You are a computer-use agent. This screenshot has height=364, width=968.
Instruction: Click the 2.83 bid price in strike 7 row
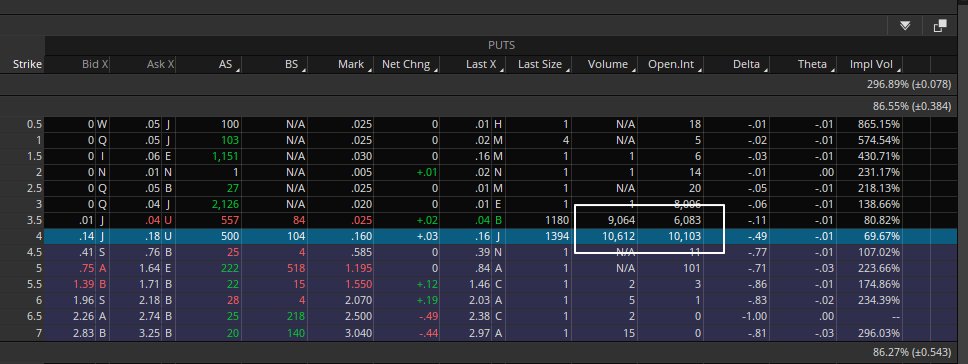pyautogui.click(x=82, y=333)
